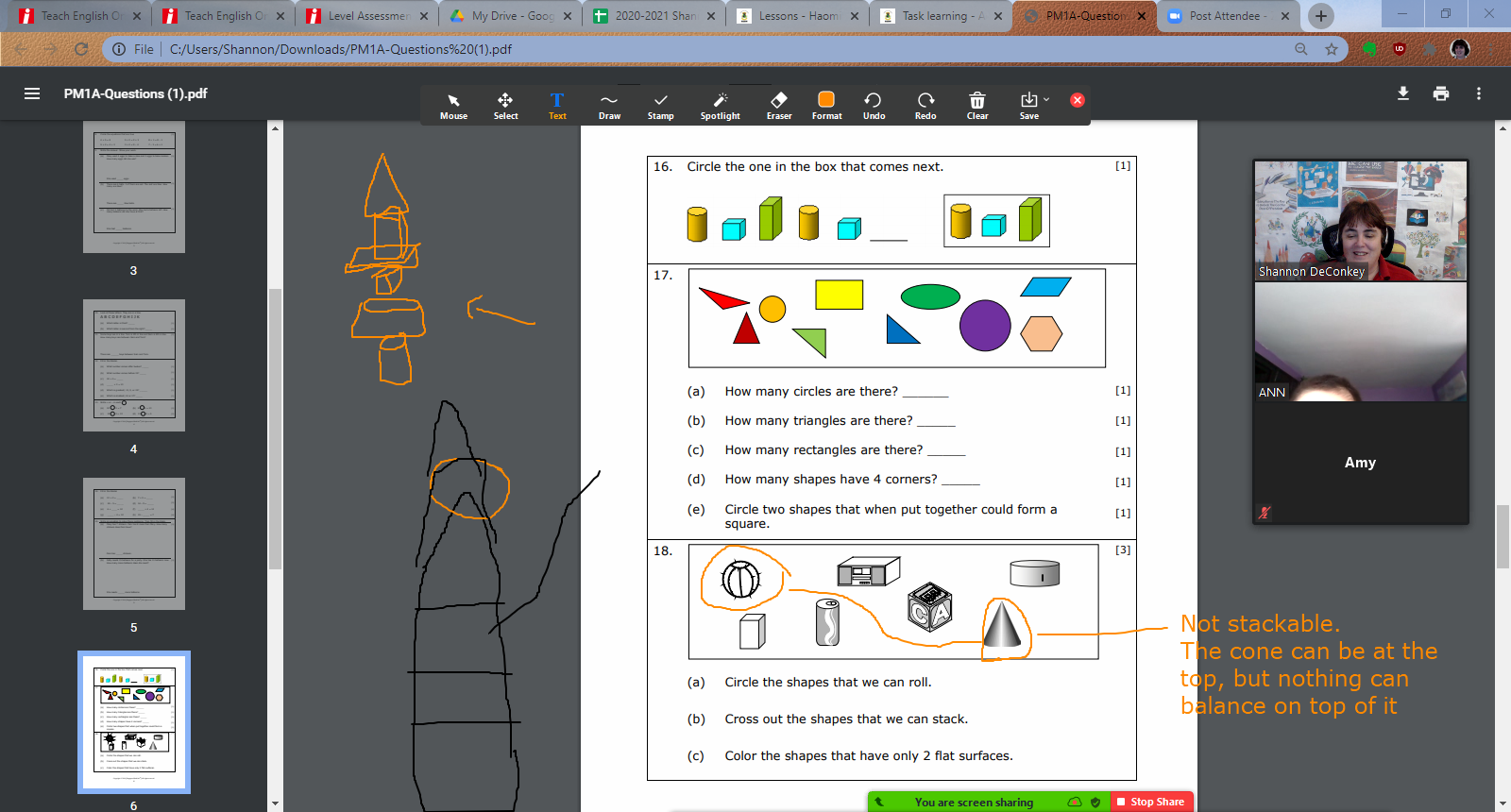This screenshot has height=812, width=1511.
Task: Click the yellow rectangle in question 17
Action: click(839, 295)
